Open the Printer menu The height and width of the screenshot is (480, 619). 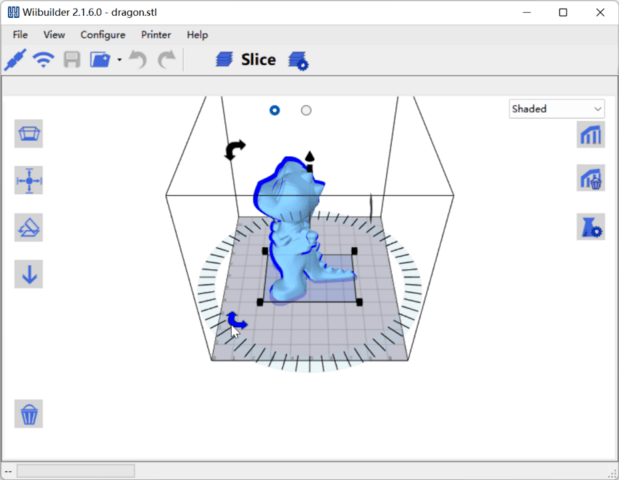156,34
